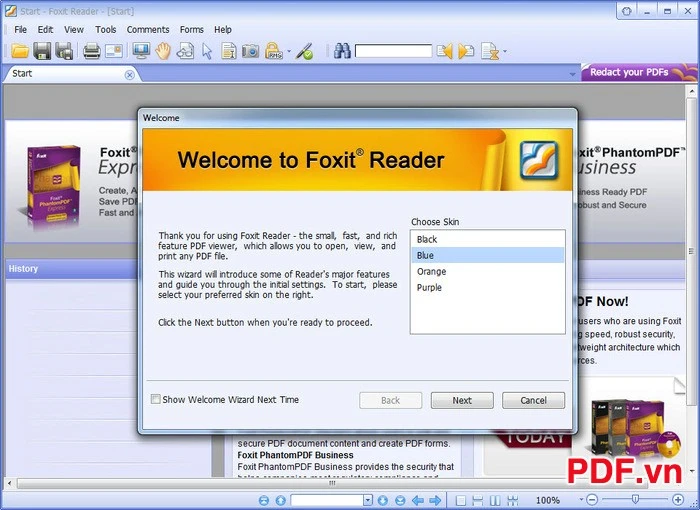Open the View menu

[74, 29]
